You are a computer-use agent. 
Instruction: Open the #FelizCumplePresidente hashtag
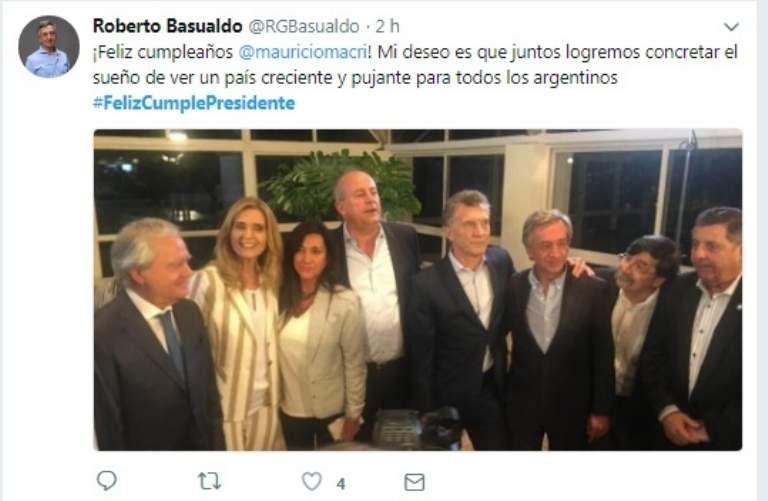point(194,103)
